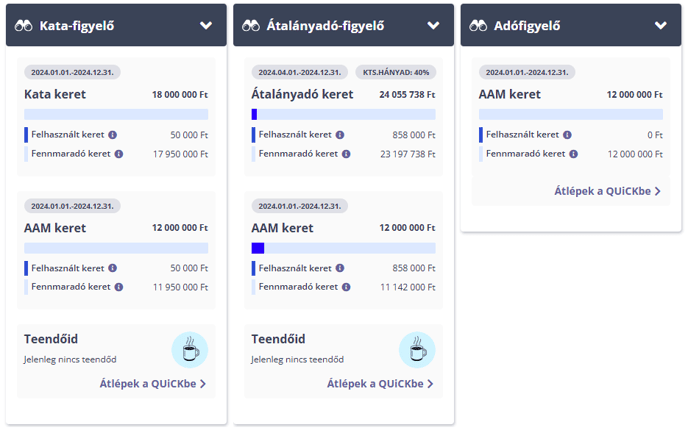The height and width of the screenshot is (433, 688).
Task: Click the Átalányadó keret progress bar
Action: (343, 115)
